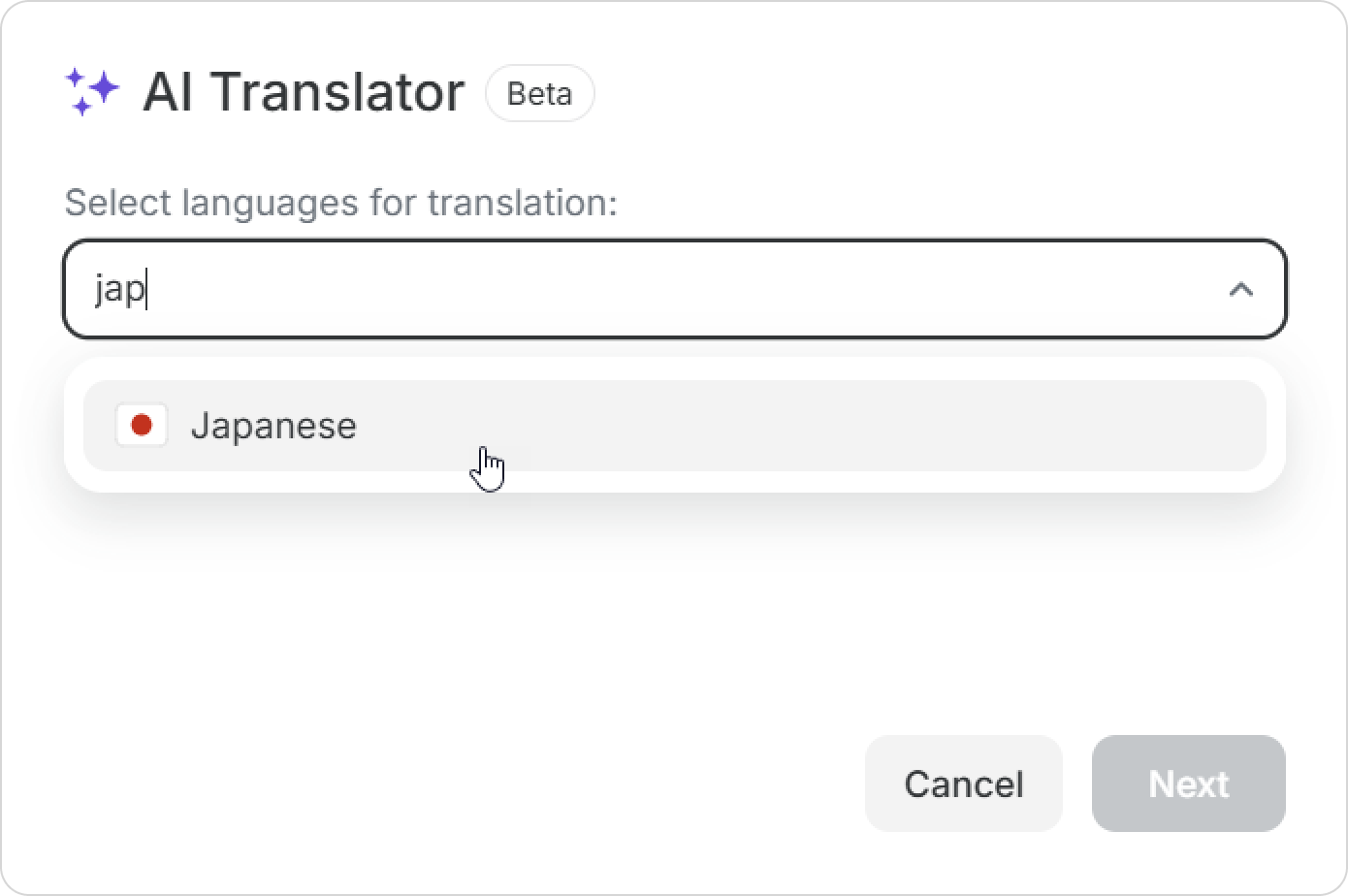Click the "AI Translator" heading

[x=304, y=92]
